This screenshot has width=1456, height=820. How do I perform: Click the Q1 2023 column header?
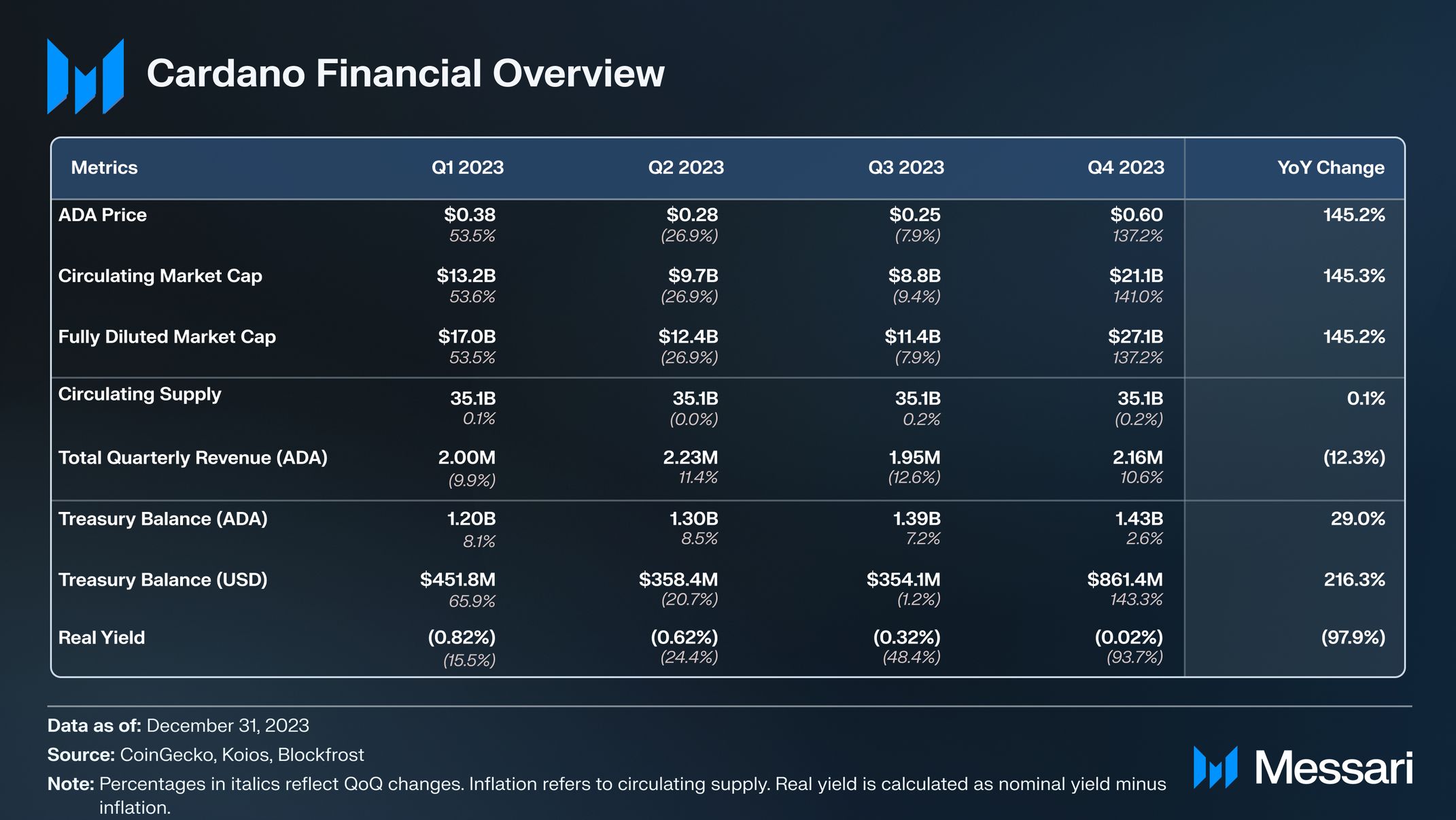467,167
